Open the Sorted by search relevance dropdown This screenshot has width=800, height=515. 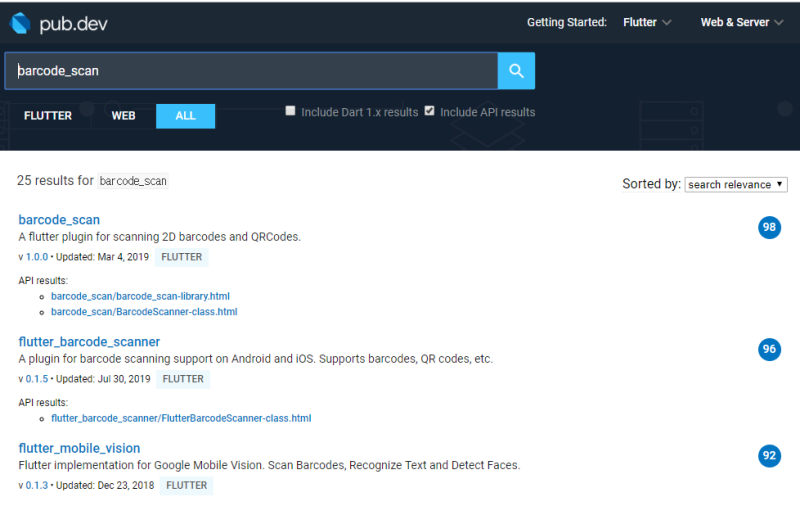(736, 184)
